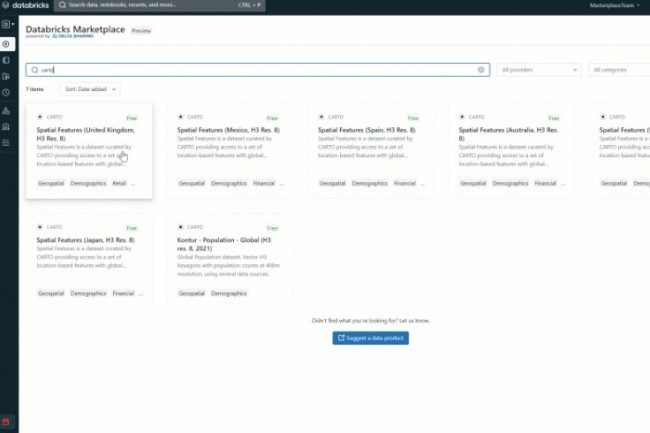
Task: Click the Free label on Japan card
Action: pyautogui.click(x=131, y=228)
